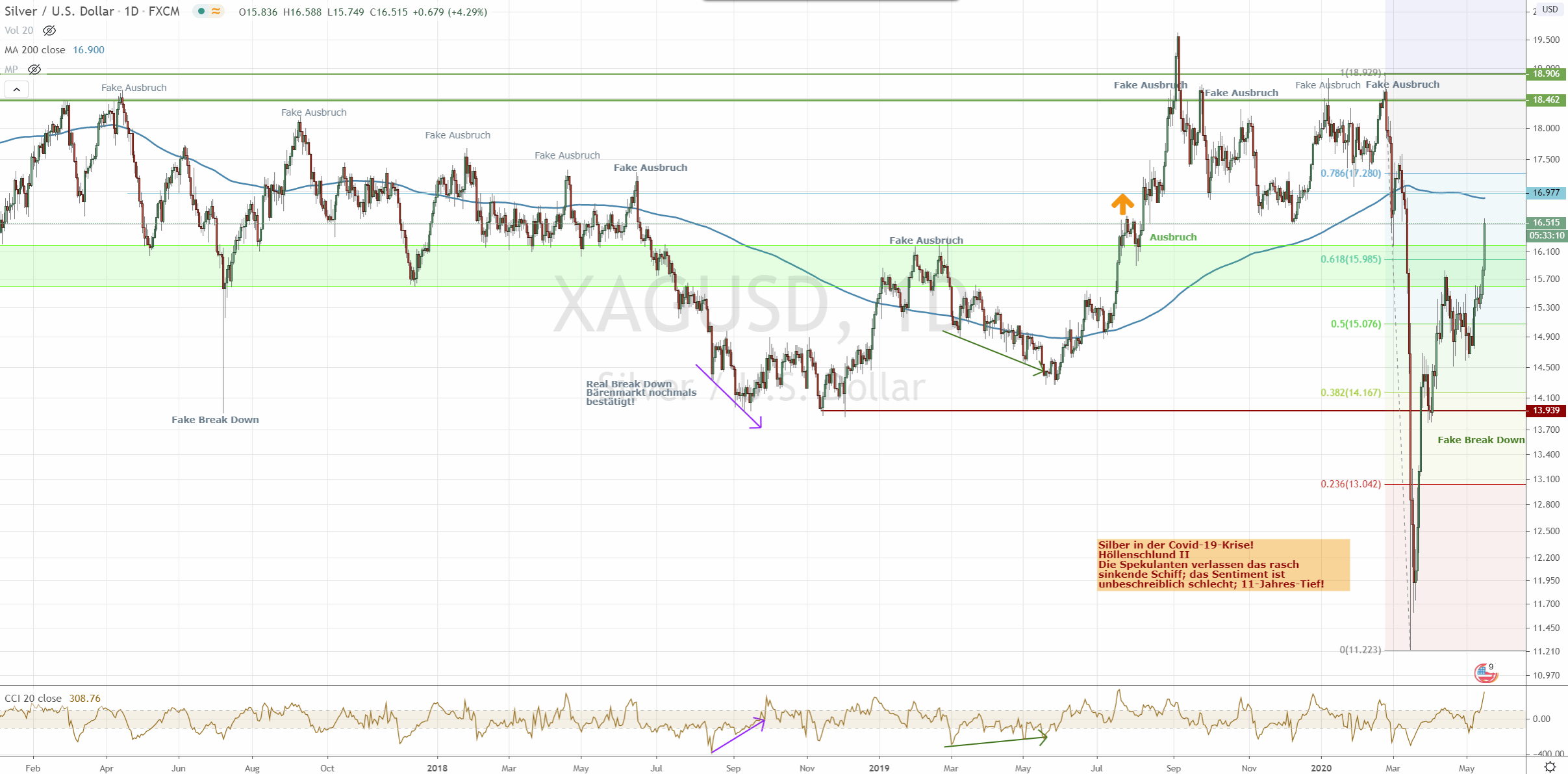Click the 16.515 current price label
Image resolution: width=1568 pixels, height=774 pixels.
point(1546,223)
